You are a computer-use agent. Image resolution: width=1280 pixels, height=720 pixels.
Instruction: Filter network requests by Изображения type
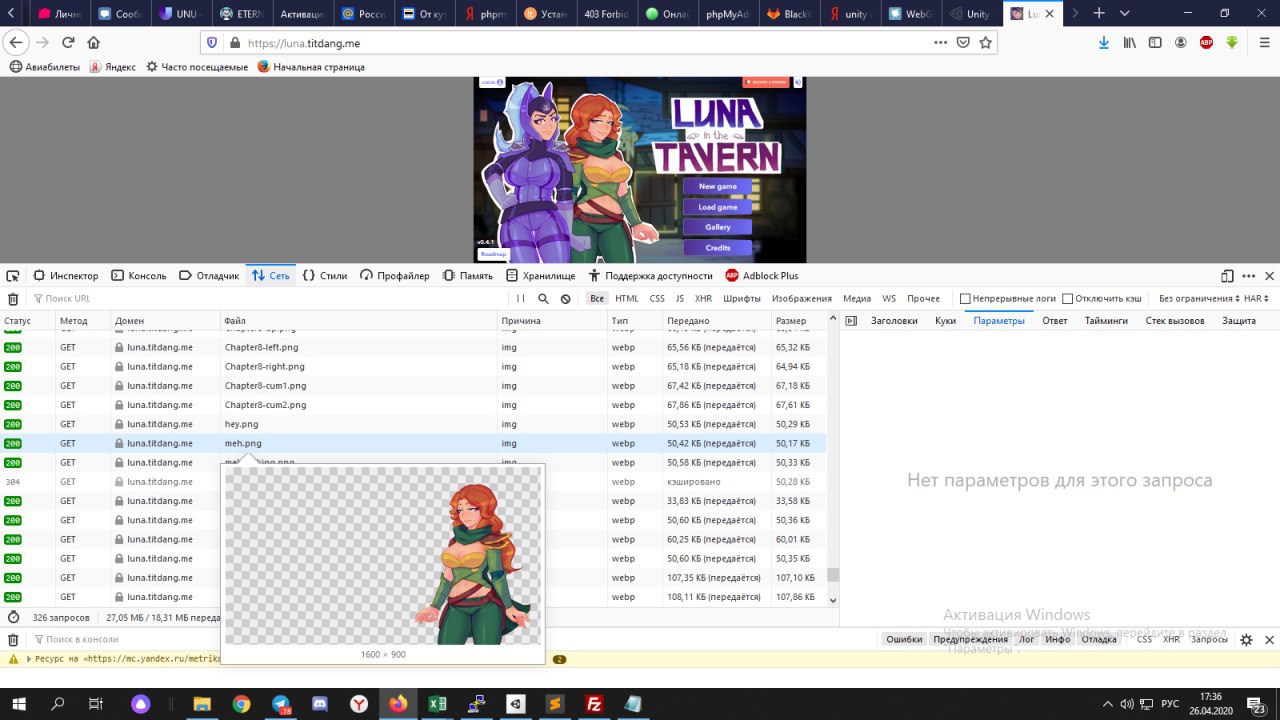pos(801,299)
